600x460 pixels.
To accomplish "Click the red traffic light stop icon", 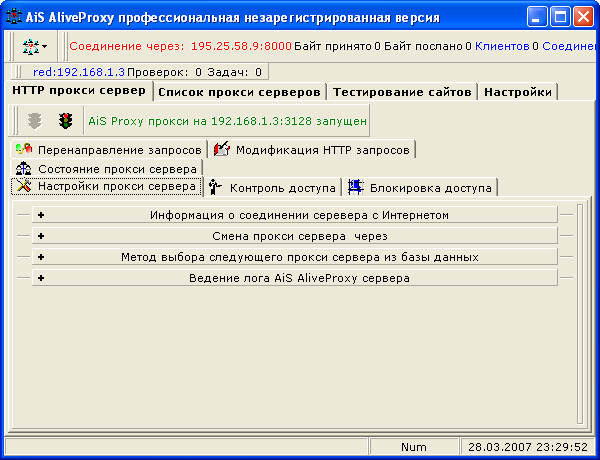I will click(65, 121).
